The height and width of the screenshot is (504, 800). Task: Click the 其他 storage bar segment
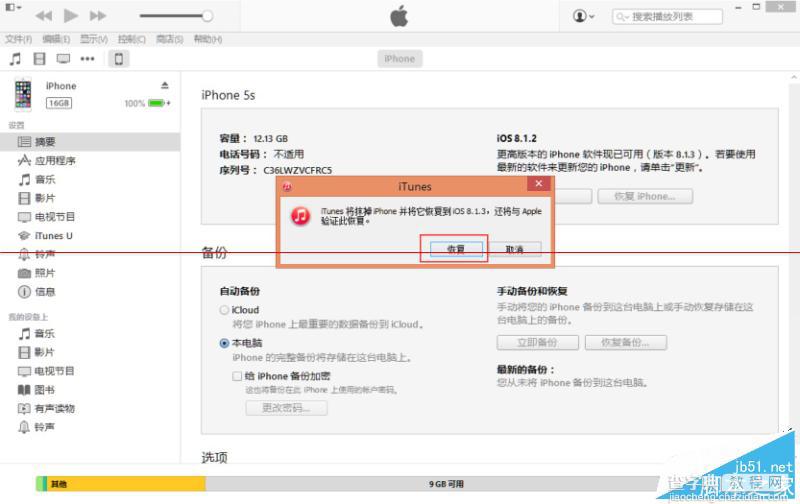[x=126, y=484]
